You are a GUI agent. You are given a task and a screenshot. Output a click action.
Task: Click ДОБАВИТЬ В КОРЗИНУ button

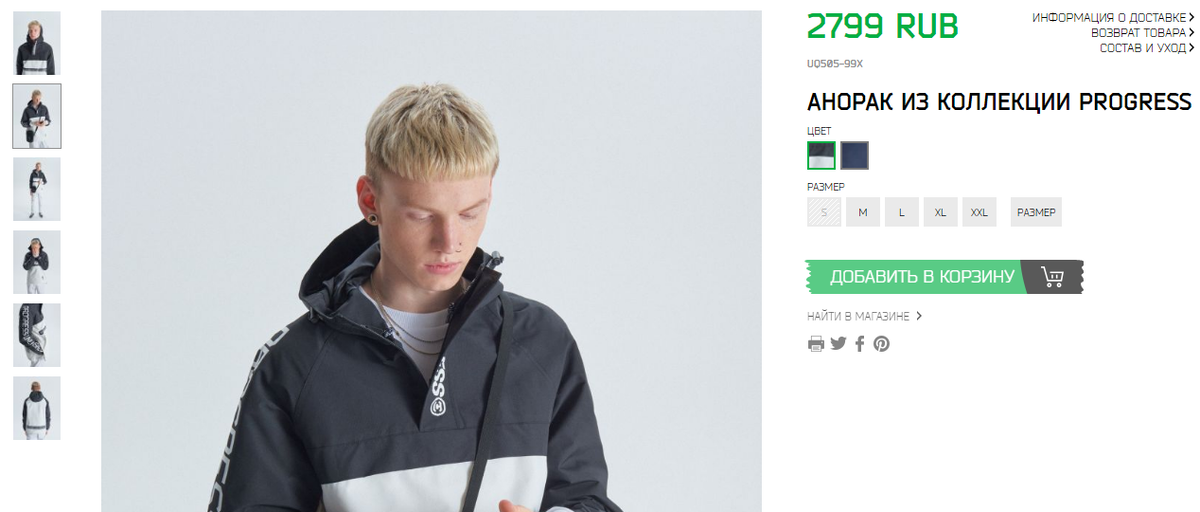[x=944, y=277]
